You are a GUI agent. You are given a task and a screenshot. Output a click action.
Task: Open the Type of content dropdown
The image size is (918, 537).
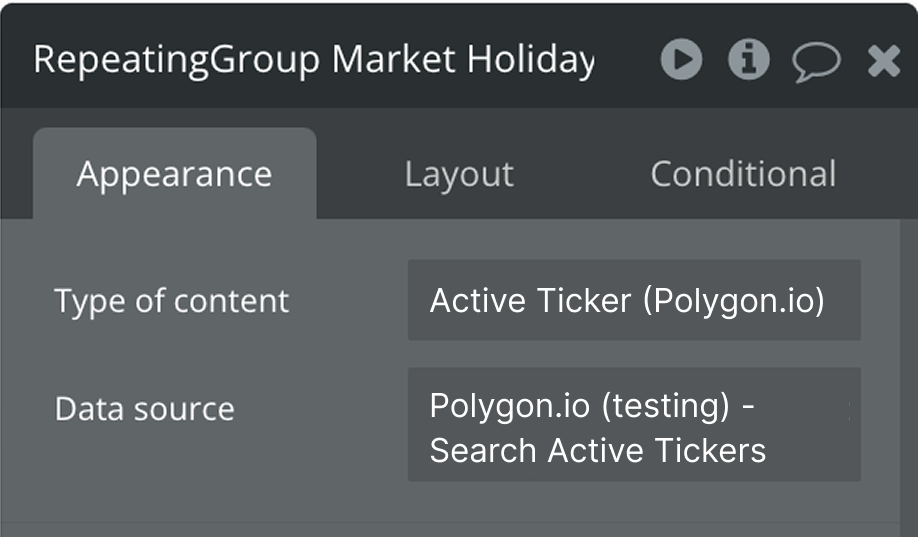(x=633, y=301)
